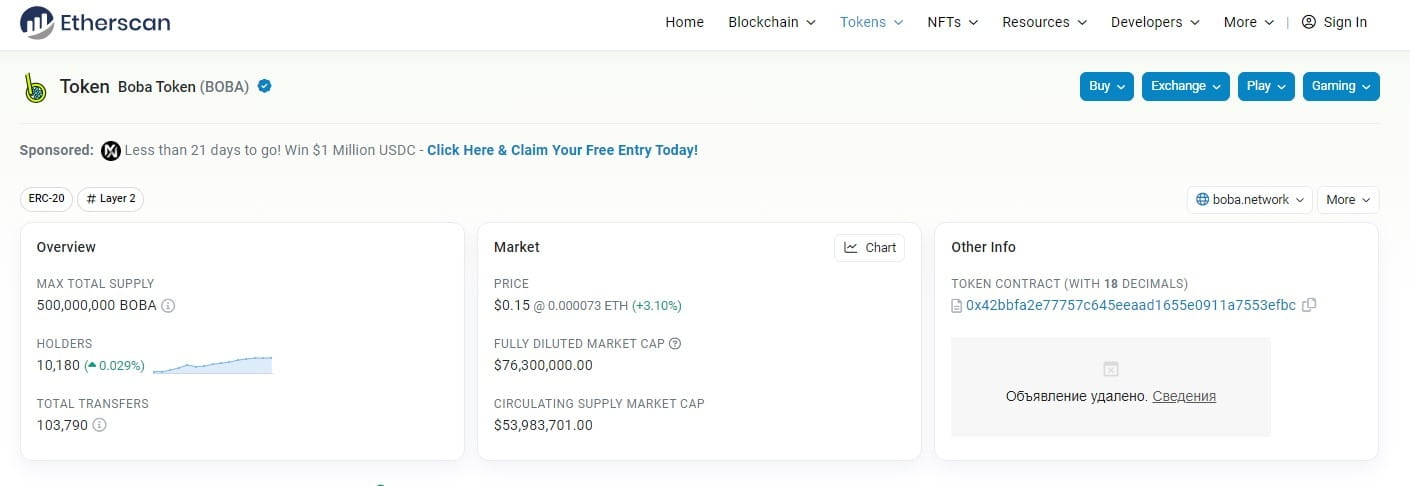
Task: Open the boba.network links dropdown
Action: pos(1249,200)
